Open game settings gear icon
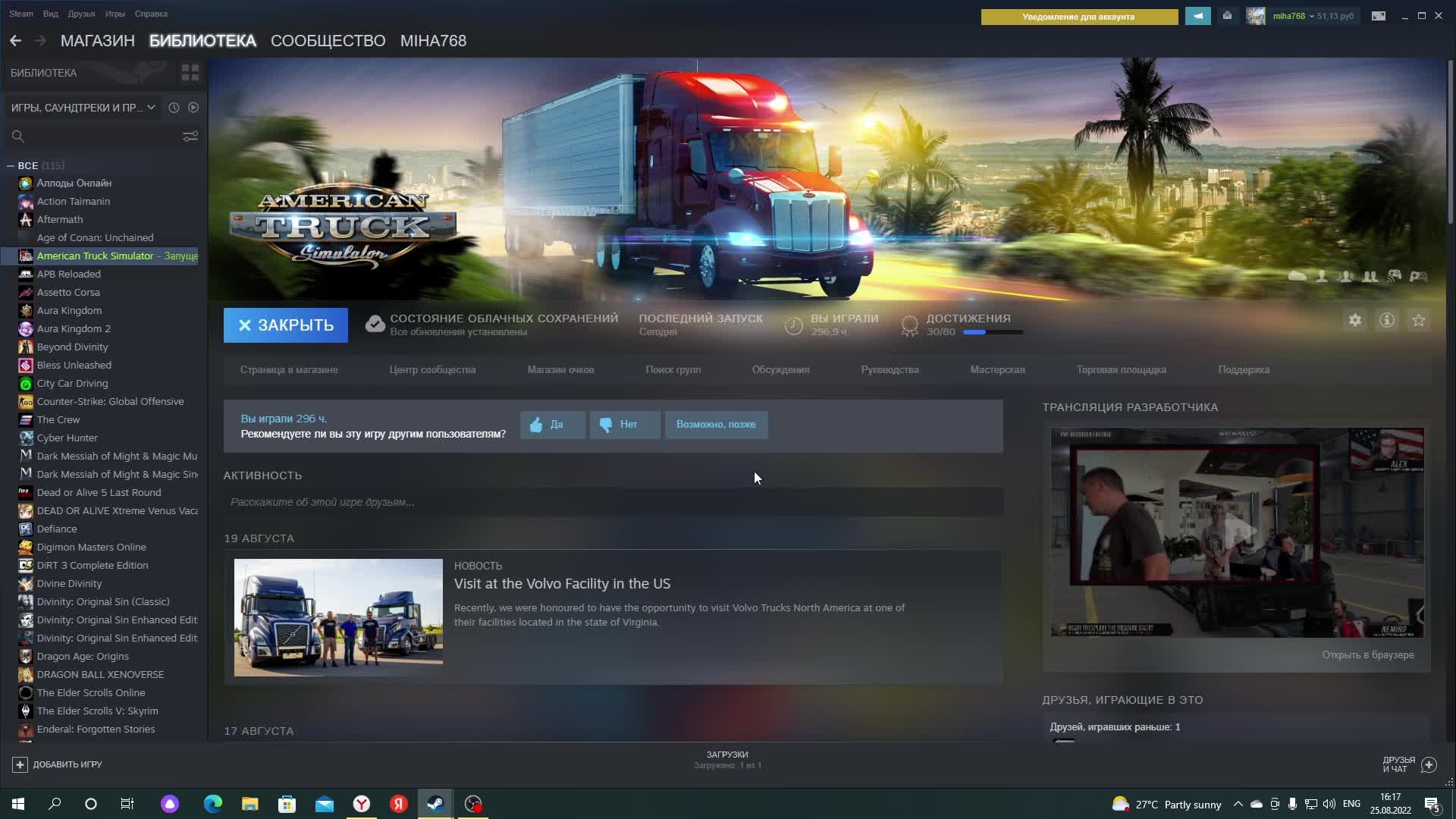This screenshot has width=1456, height=819. (x=1355, y=321)
